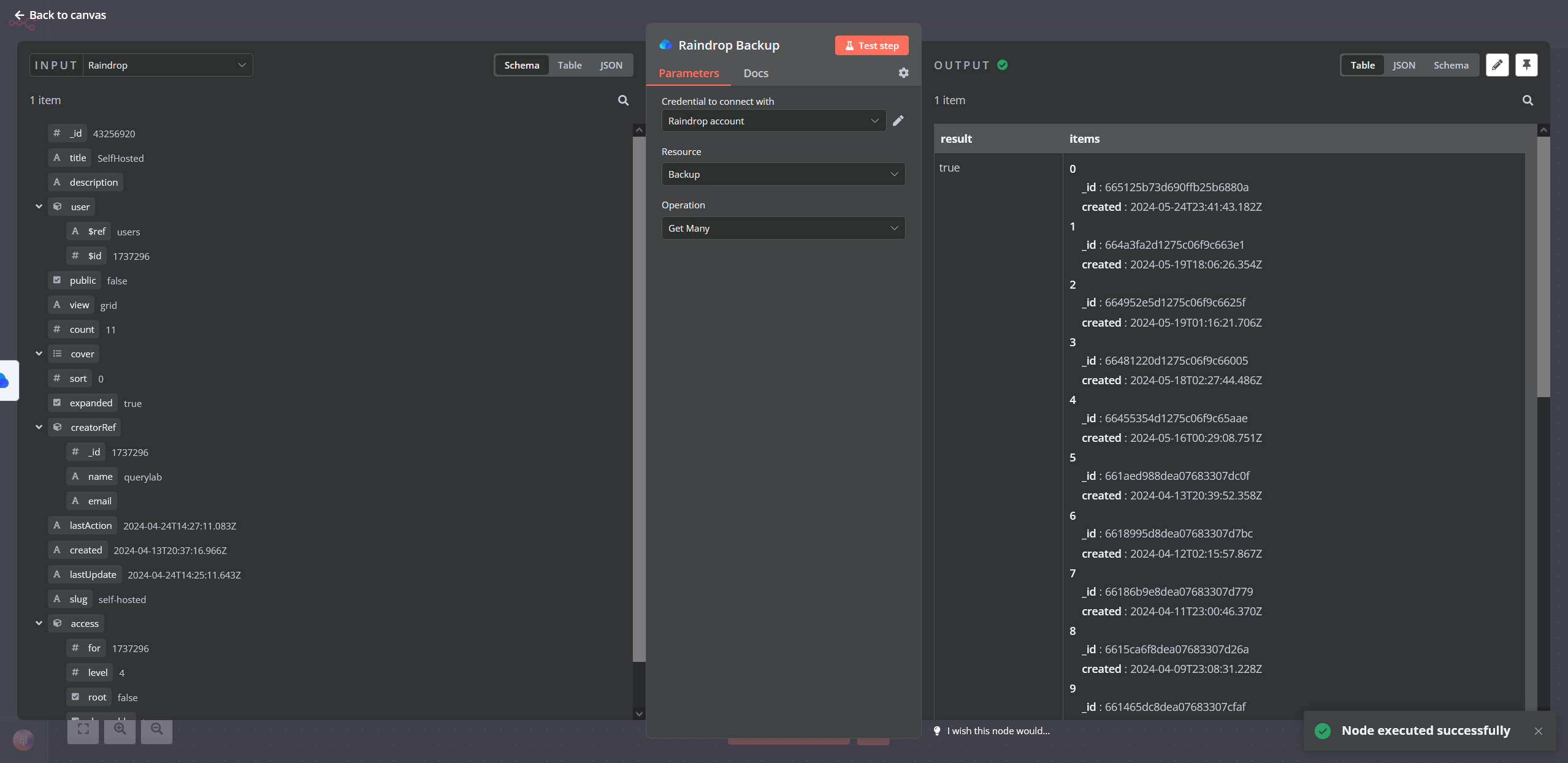Click the number type icon of count field
1568x763 pixels.
(57, 329)
